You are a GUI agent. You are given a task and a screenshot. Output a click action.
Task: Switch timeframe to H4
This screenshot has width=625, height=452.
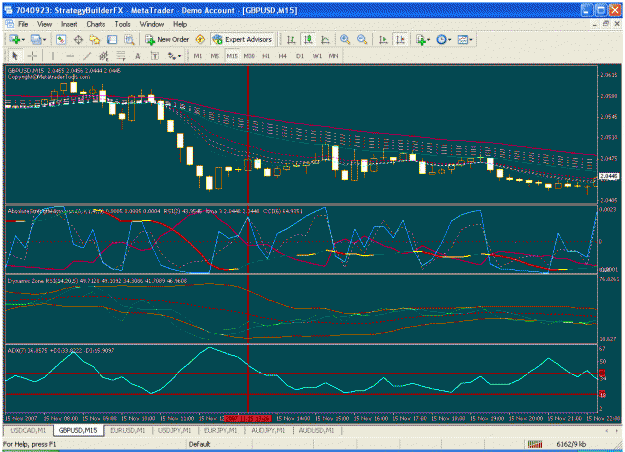pos(283,56)
